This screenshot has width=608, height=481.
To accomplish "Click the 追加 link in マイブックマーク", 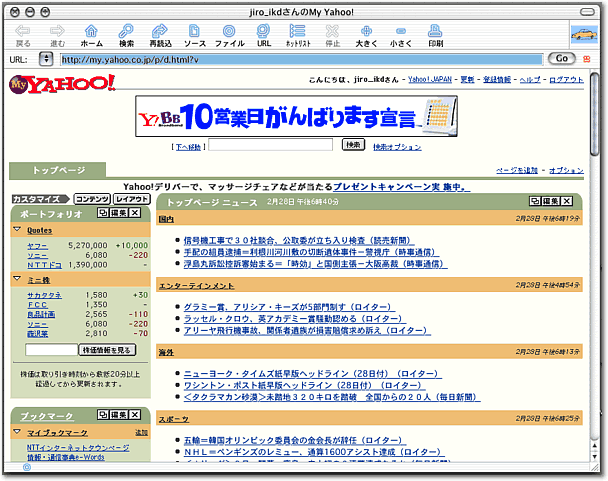I will (x=141, y=432).
